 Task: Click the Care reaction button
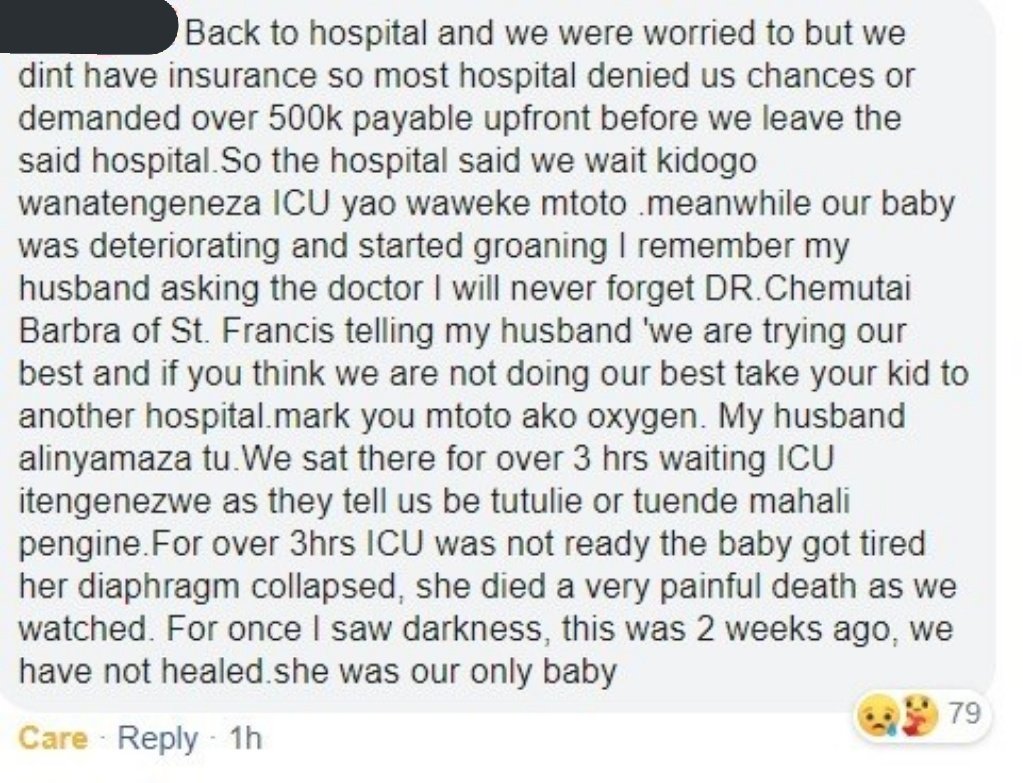coord(53,739)
